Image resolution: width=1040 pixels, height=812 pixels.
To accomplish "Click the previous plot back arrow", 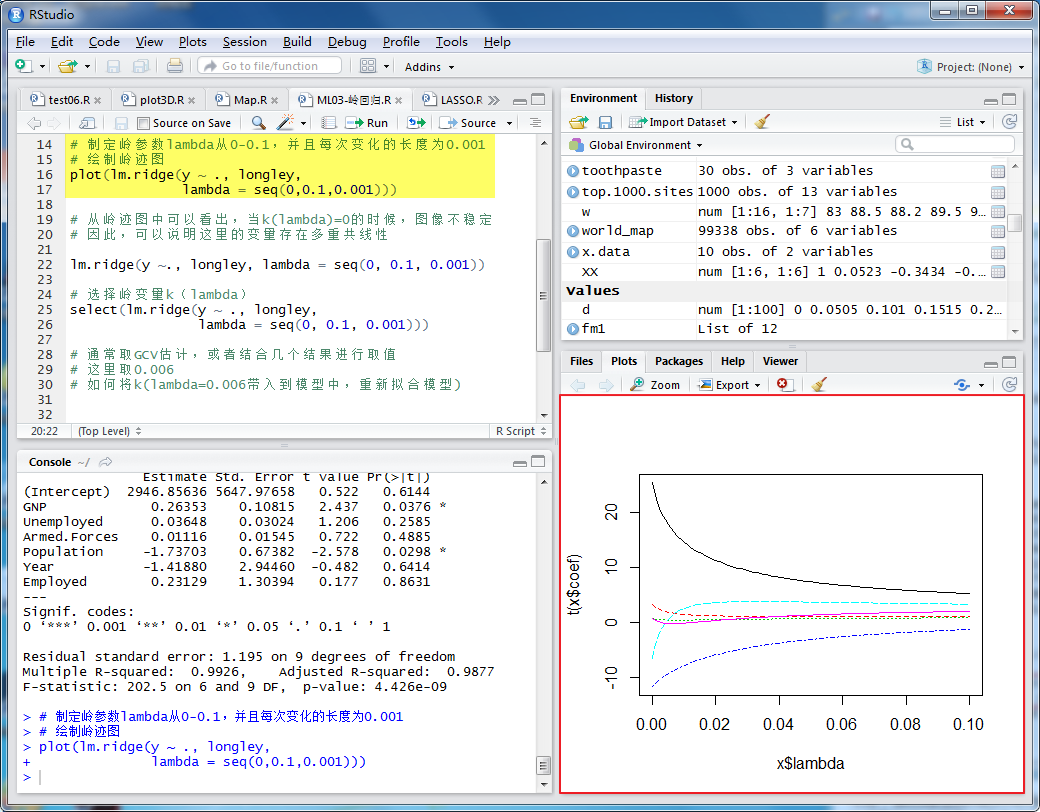I will pos(578,385).
